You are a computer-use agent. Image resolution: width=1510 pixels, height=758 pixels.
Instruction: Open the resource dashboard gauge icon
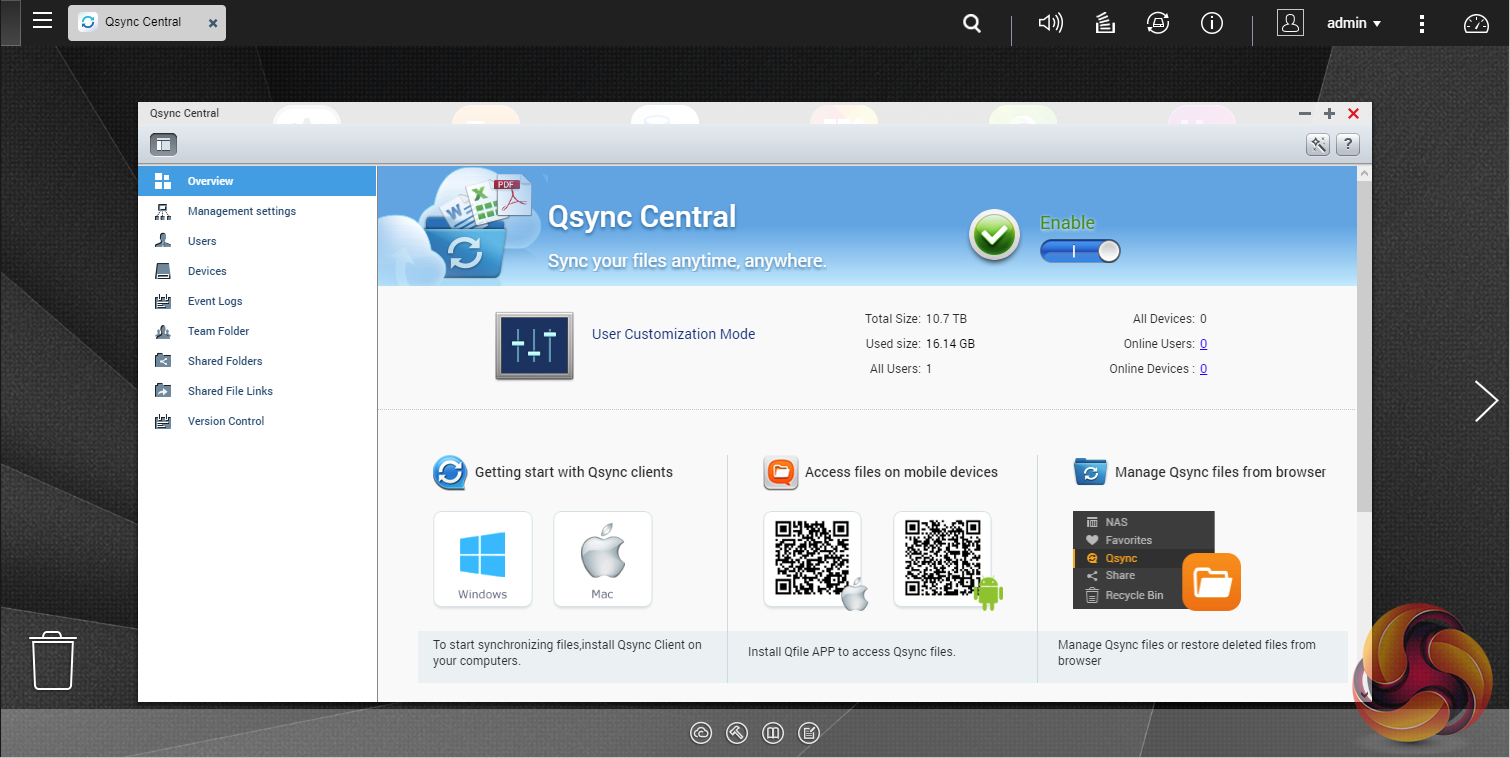pos(1477,23)
